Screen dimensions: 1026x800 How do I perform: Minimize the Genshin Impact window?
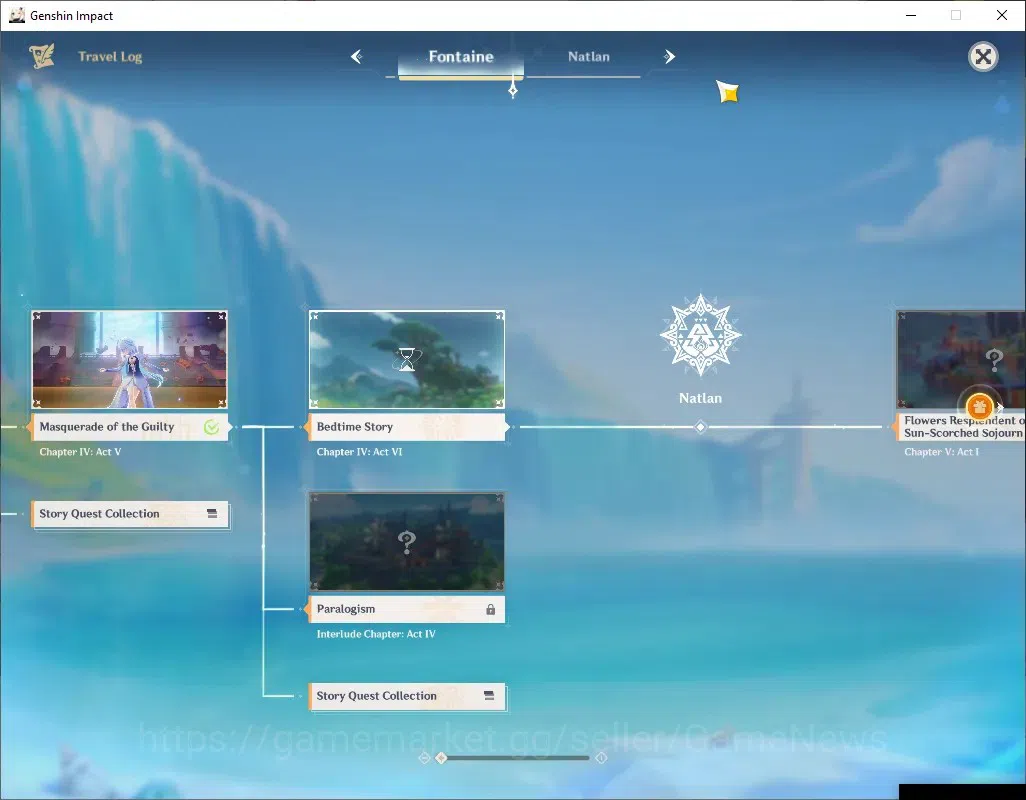pos(910,15)
